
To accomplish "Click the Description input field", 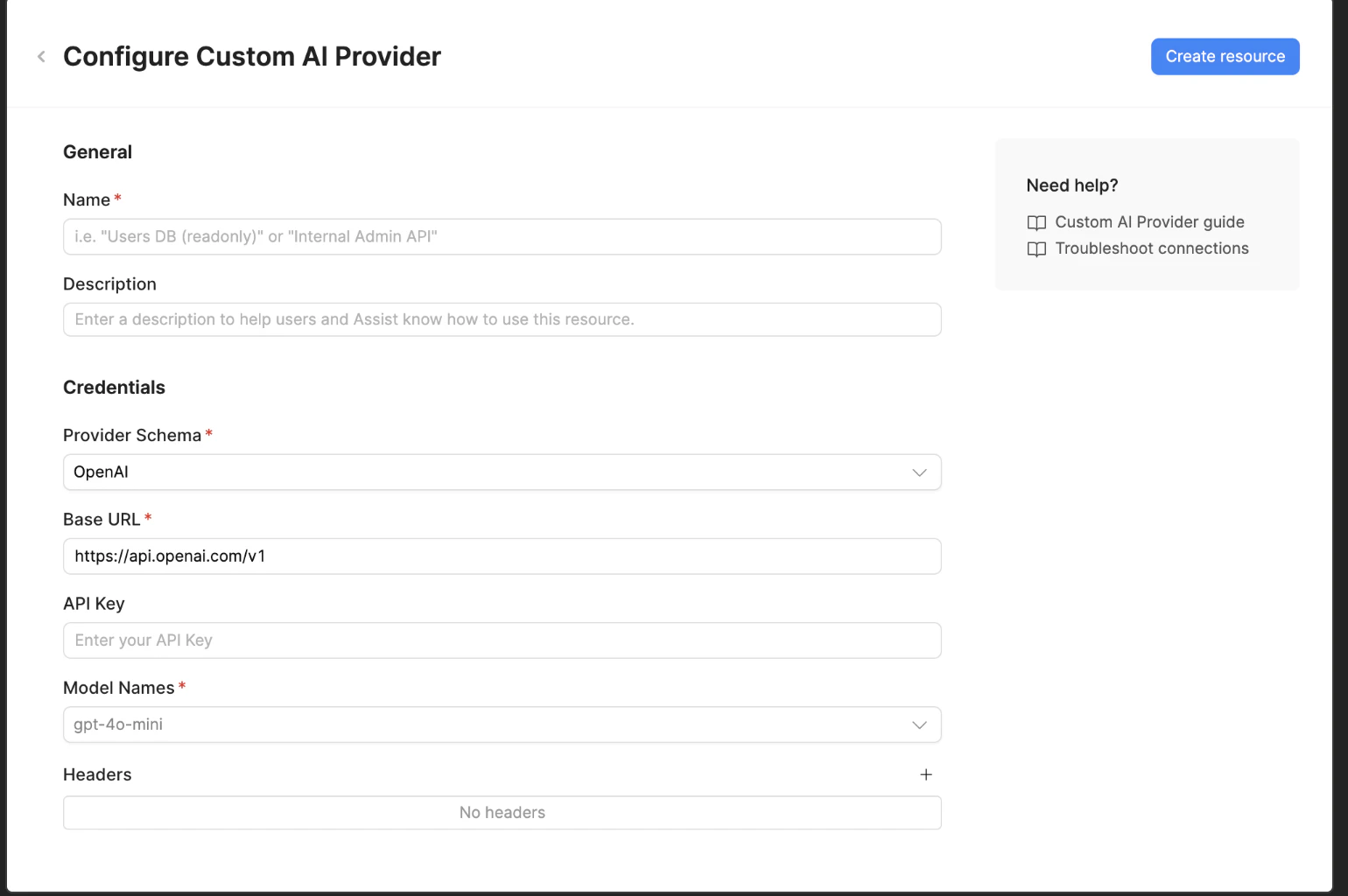I will click(x=502, y=319).
